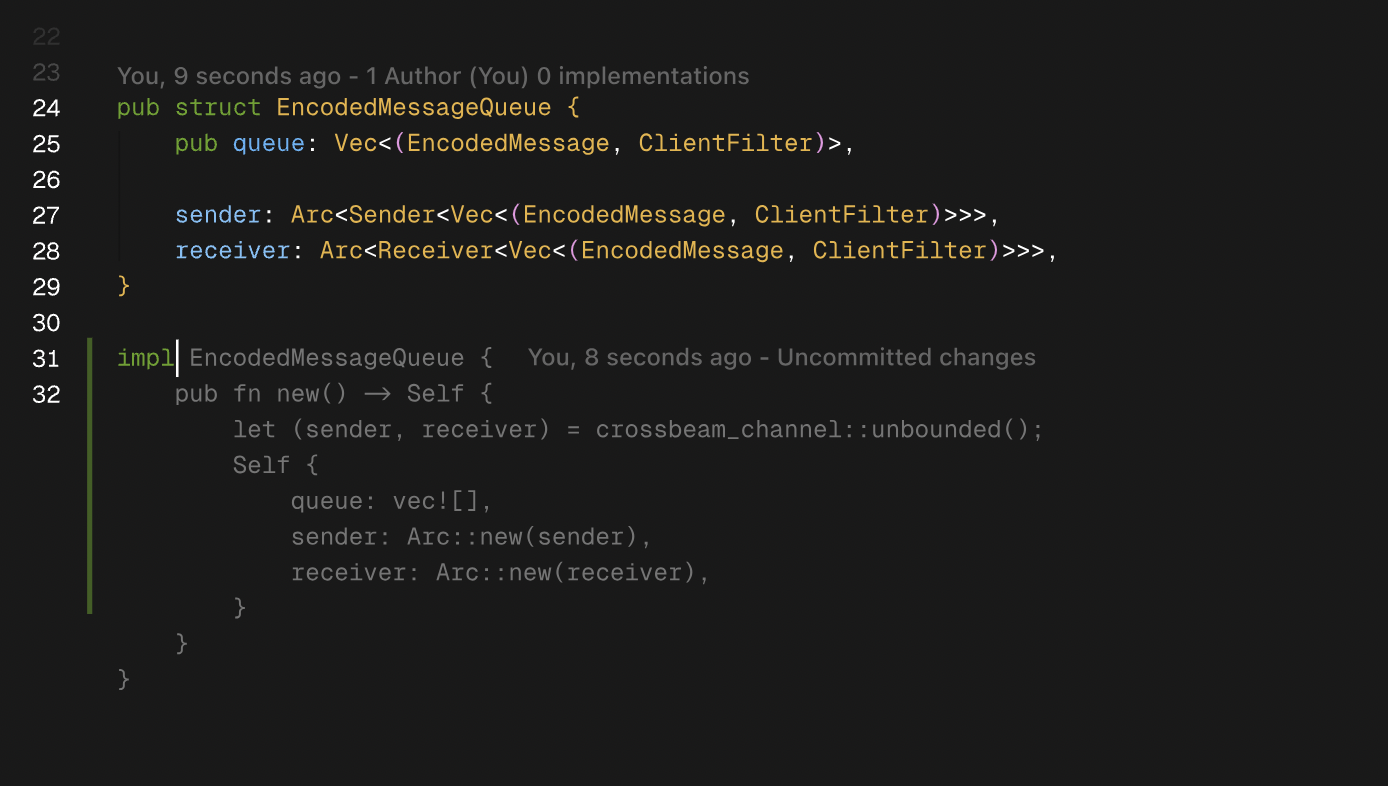Click the 'Uncommitted changes' inline blame text
The width and height of the screenshot is (1388, 786).
pos(906,358)
